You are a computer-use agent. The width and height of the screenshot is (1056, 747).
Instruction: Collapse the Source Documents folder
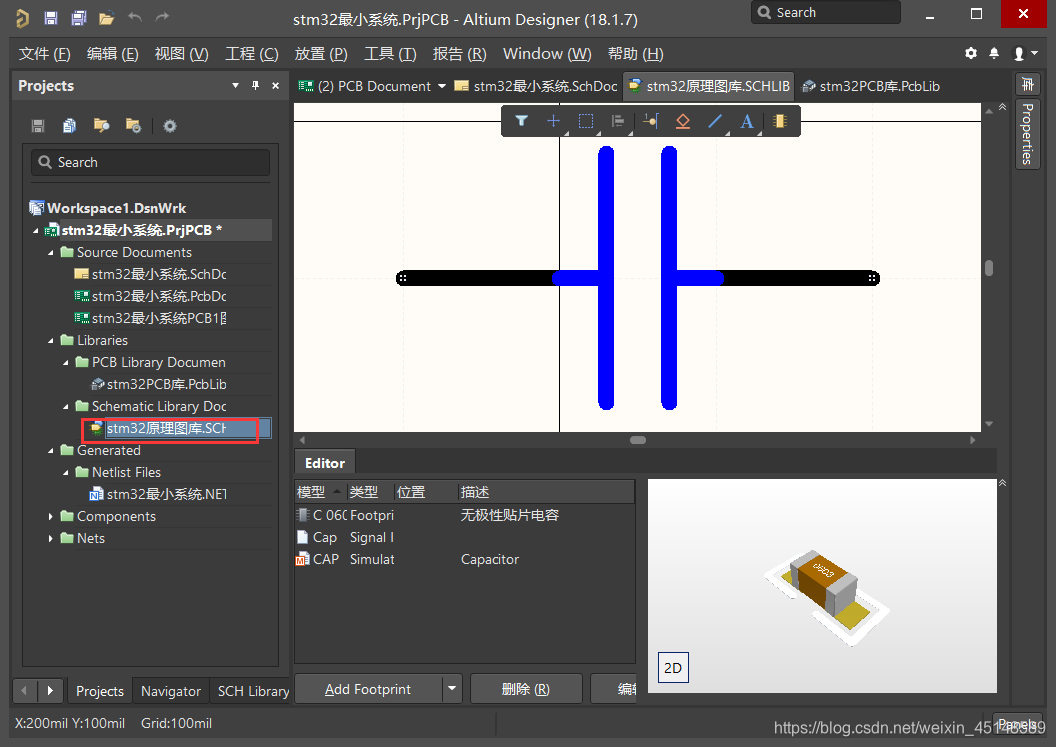point(52,252)
